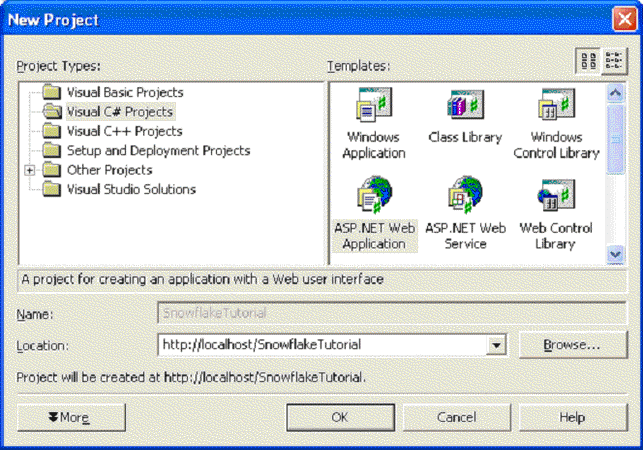Click the OK button
Image resolution: width=643 pixels, height=450 pixels.
point(340,417)
